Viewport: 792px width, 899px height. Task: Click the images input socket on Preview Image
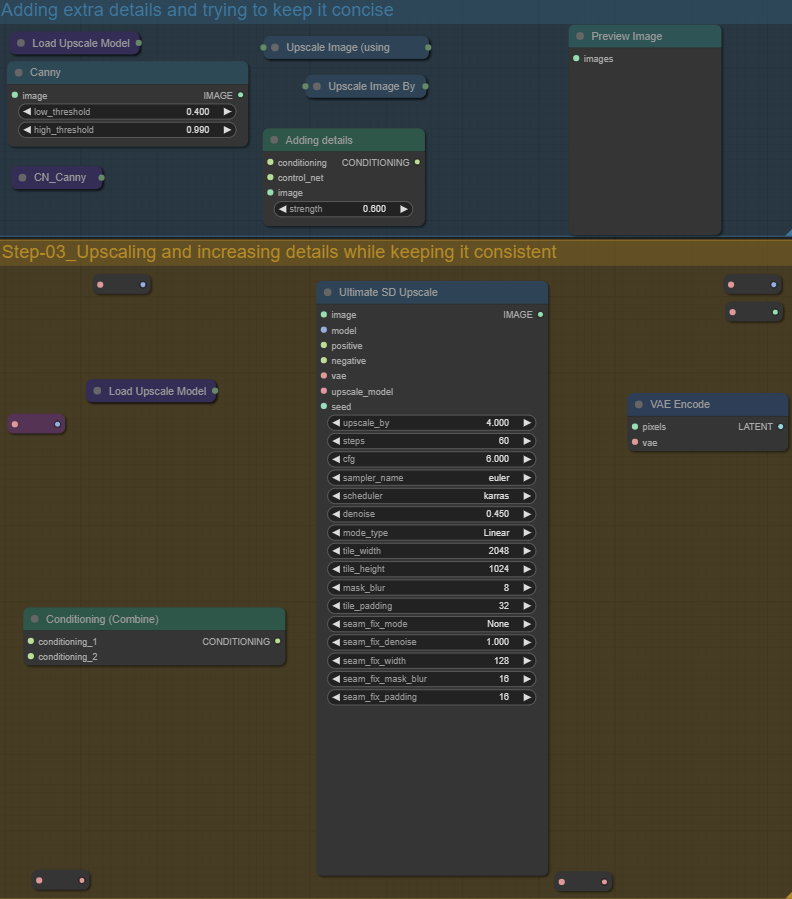point(577,59)
